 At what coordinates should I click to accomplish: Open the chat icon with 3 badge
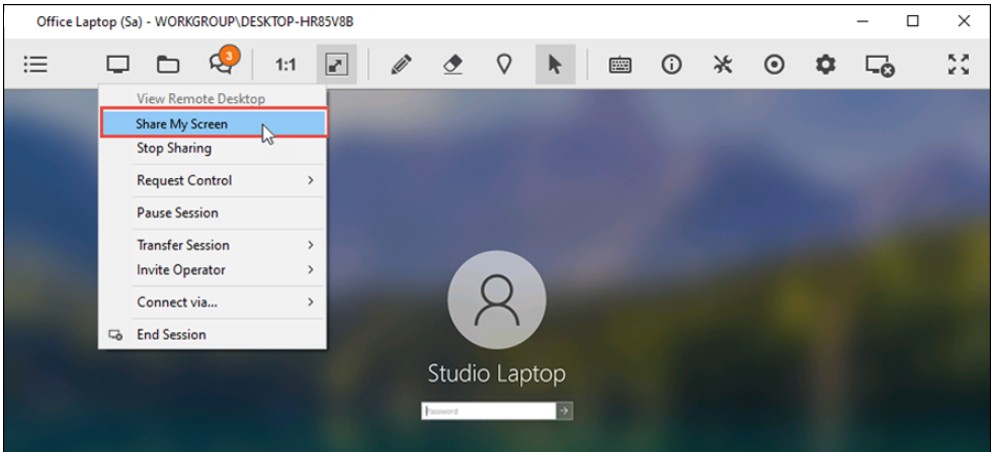point(223,62)
